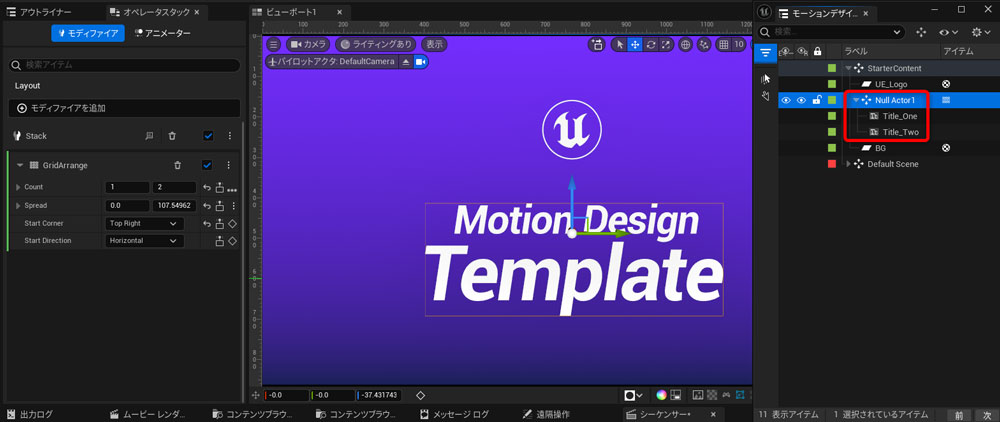Click the Spread 107.54962 value field
The image size is (1000, 422).
(174, 206)
